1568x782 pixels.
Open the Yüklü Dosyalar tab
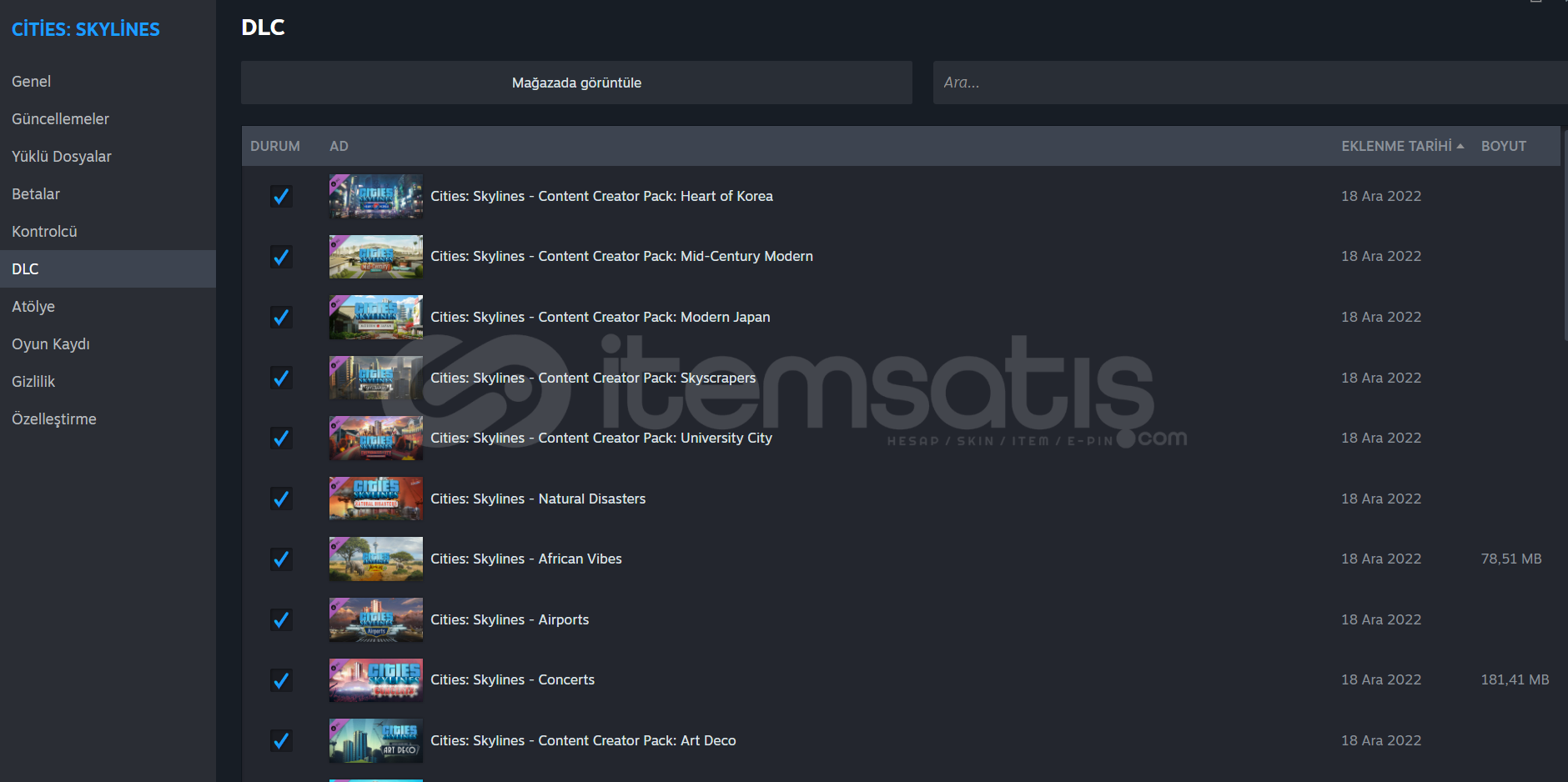[108, 157]
